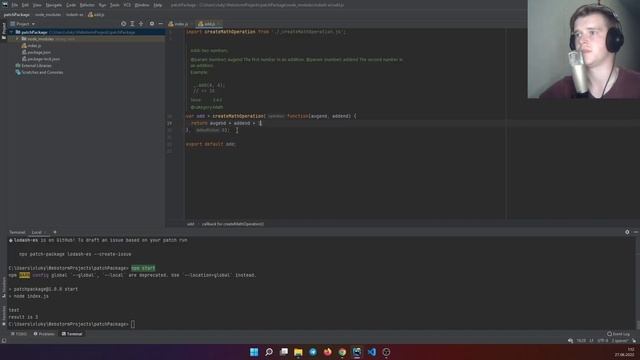This screenshot has height=360, width=640.
Task: Click the read-only lock status icon
Action: [x=634, y=340]
